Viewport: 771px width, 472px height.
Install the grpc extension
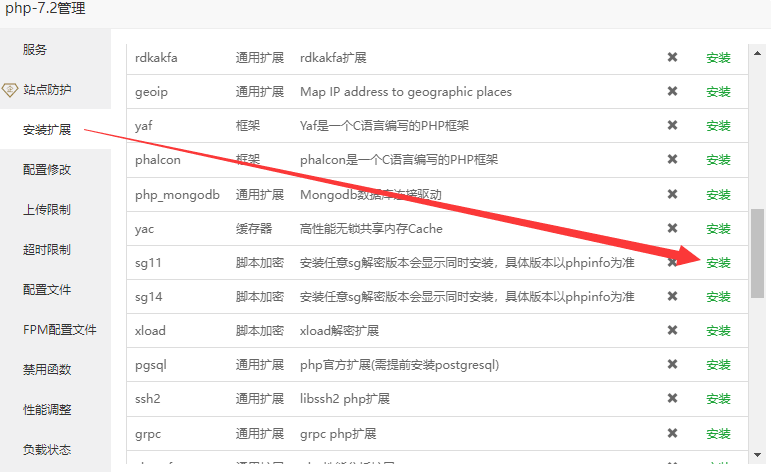point(718,433)
